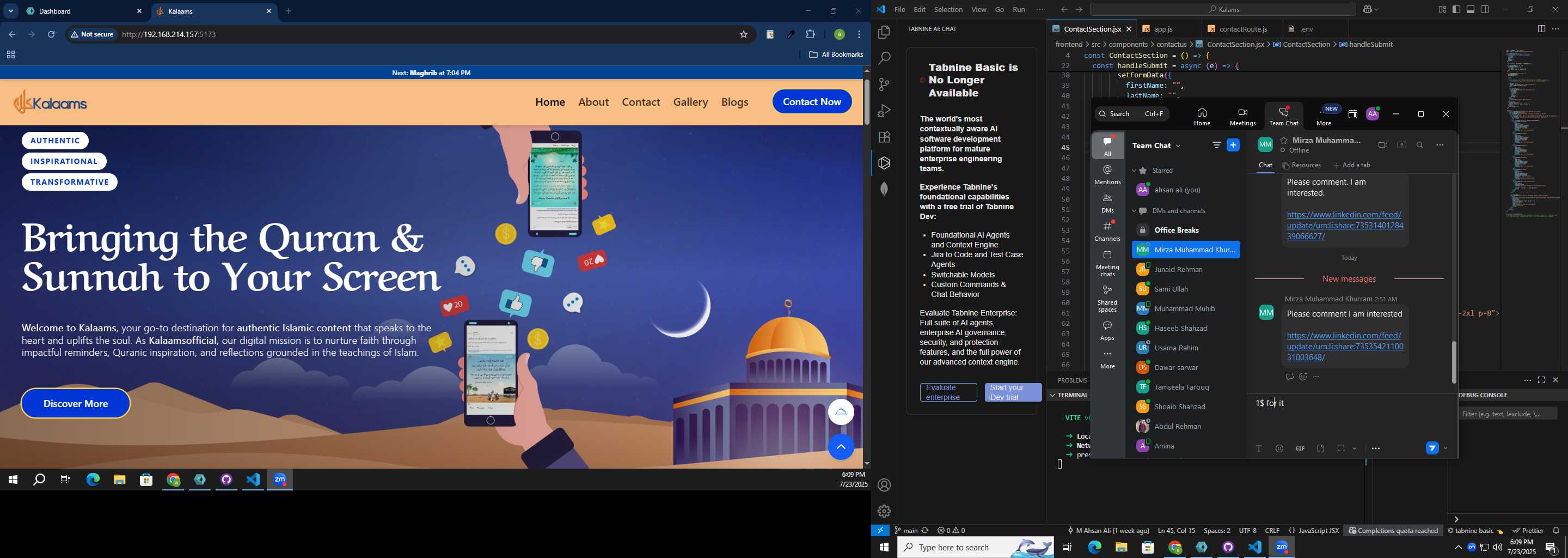Viewport: 1568px width, 558px height.
Task: Toggle VS Code bottom panel visibility
Action: [1471, 10]
